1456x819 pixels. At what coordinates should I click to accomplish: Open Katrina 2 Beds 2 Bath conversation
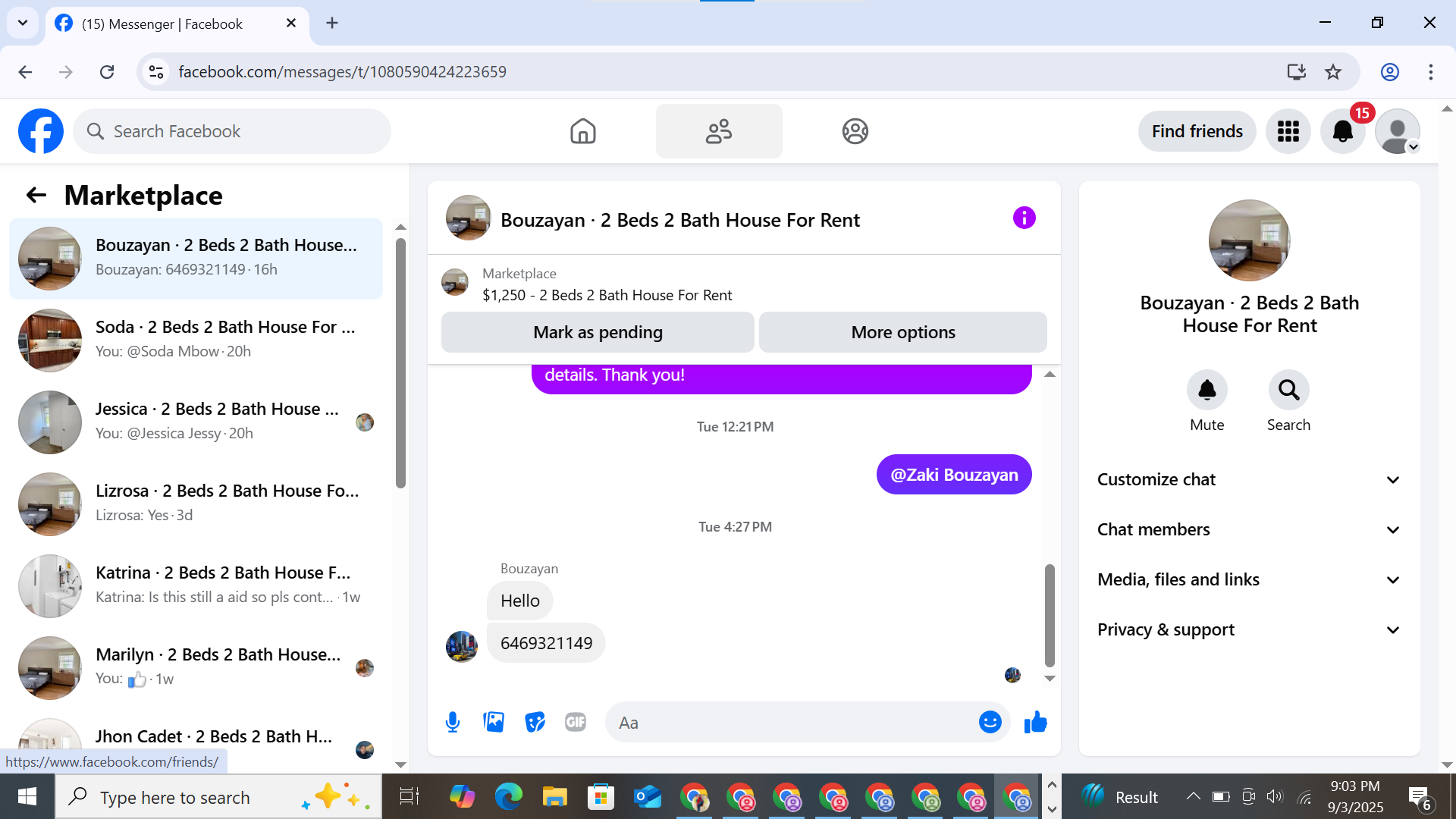coord(196,586)
